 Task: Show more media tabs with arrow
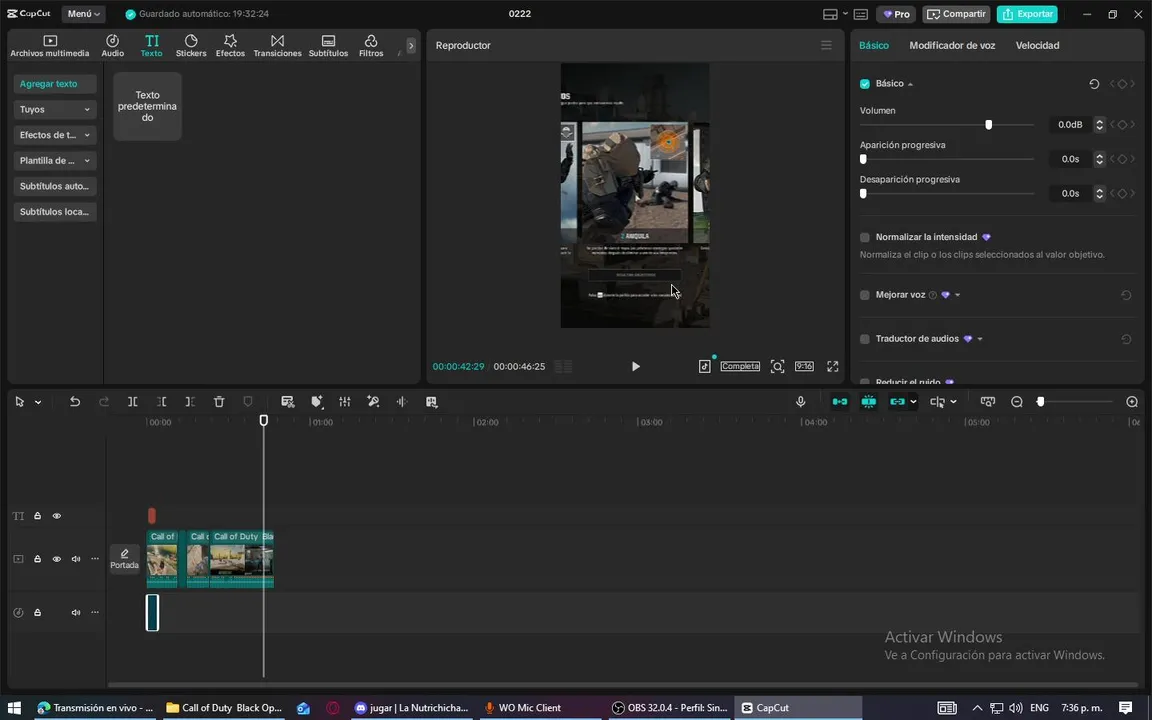click(411, 46)
